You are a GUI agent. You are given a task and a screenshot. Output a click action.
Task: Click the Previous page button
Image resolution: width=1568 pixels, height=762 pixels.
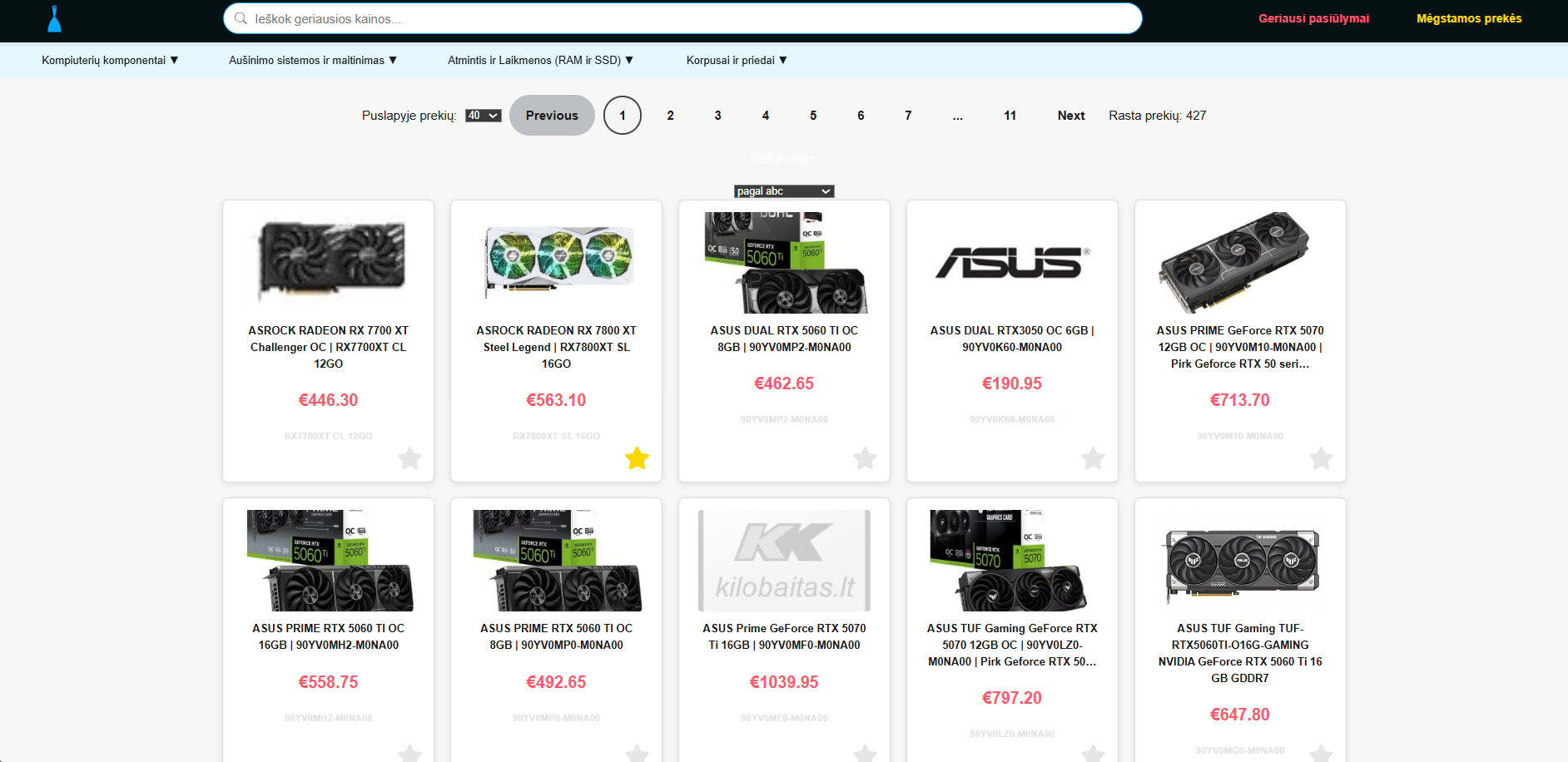(552, 116)
